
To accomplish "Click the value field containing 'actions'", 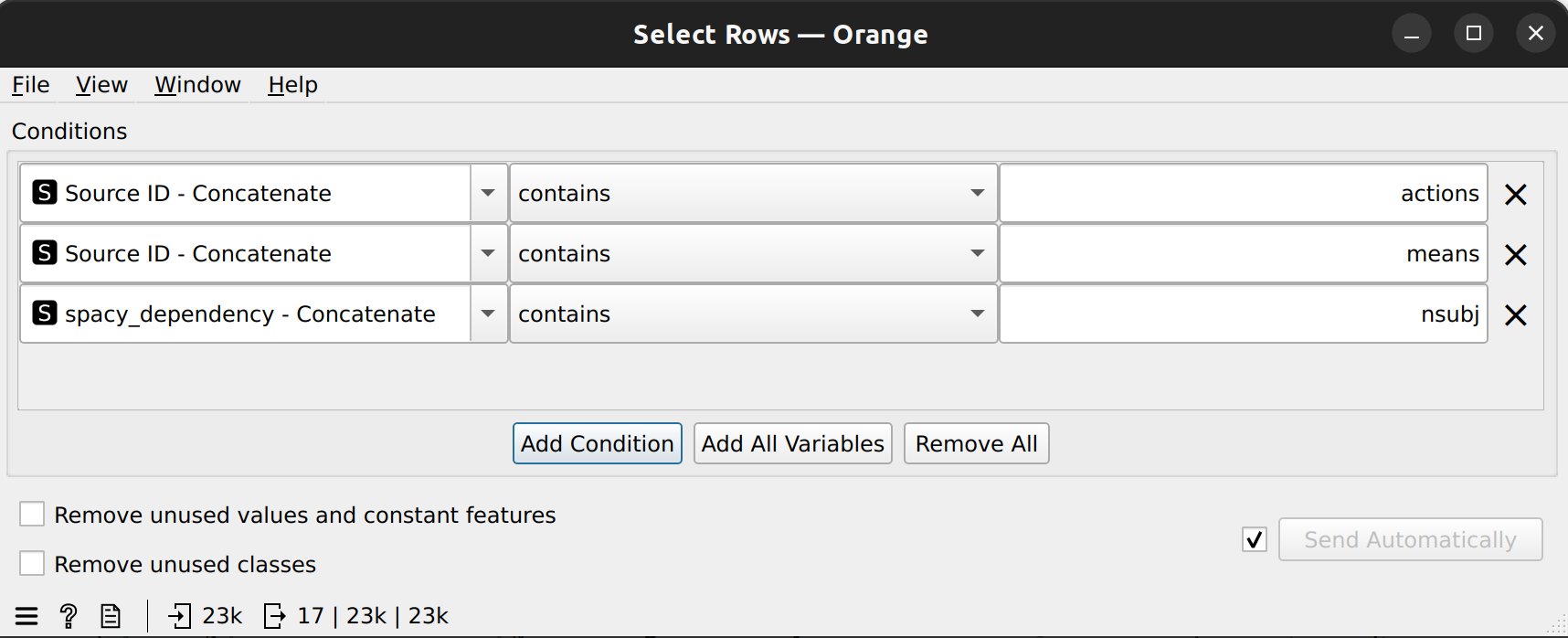I will pos(1244,193).
